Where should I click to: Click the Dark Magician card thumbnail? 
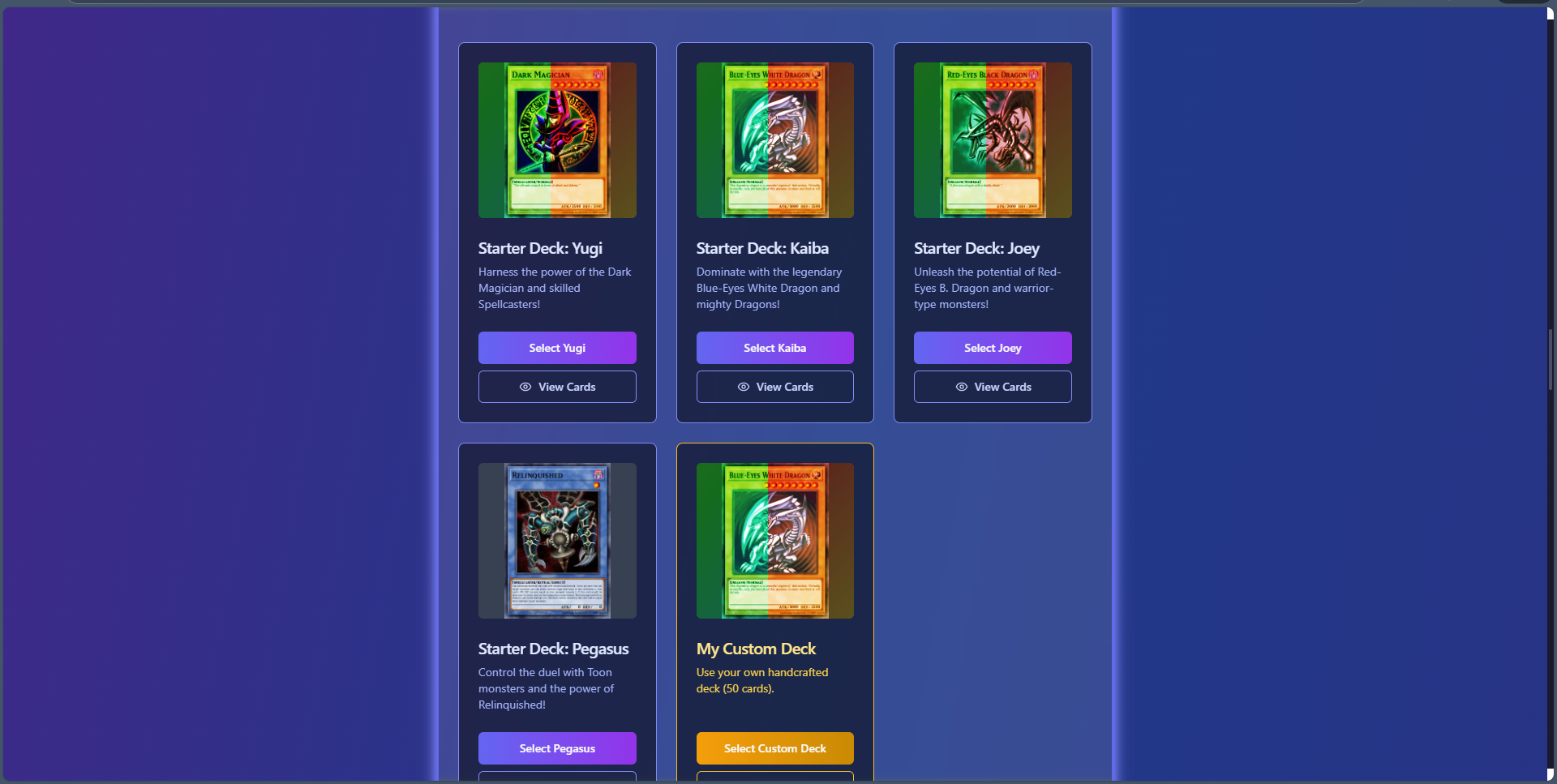click(557, 140)
